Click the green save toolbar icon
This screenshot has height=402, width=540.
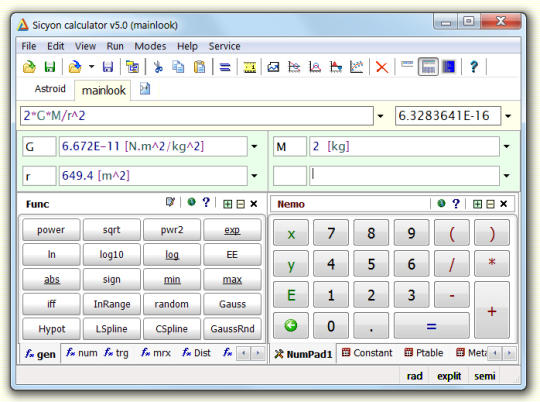point(50,66)
